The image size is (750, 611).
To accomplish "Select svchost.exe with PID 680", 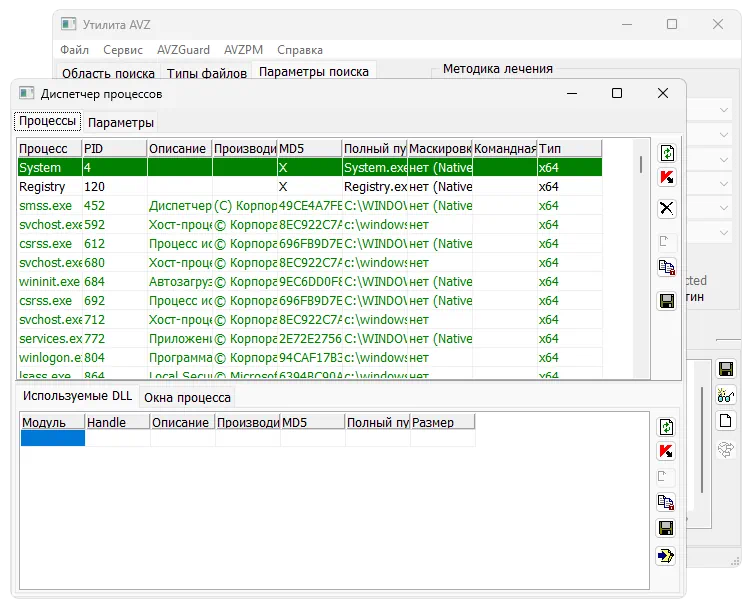I will pos(309,263).
